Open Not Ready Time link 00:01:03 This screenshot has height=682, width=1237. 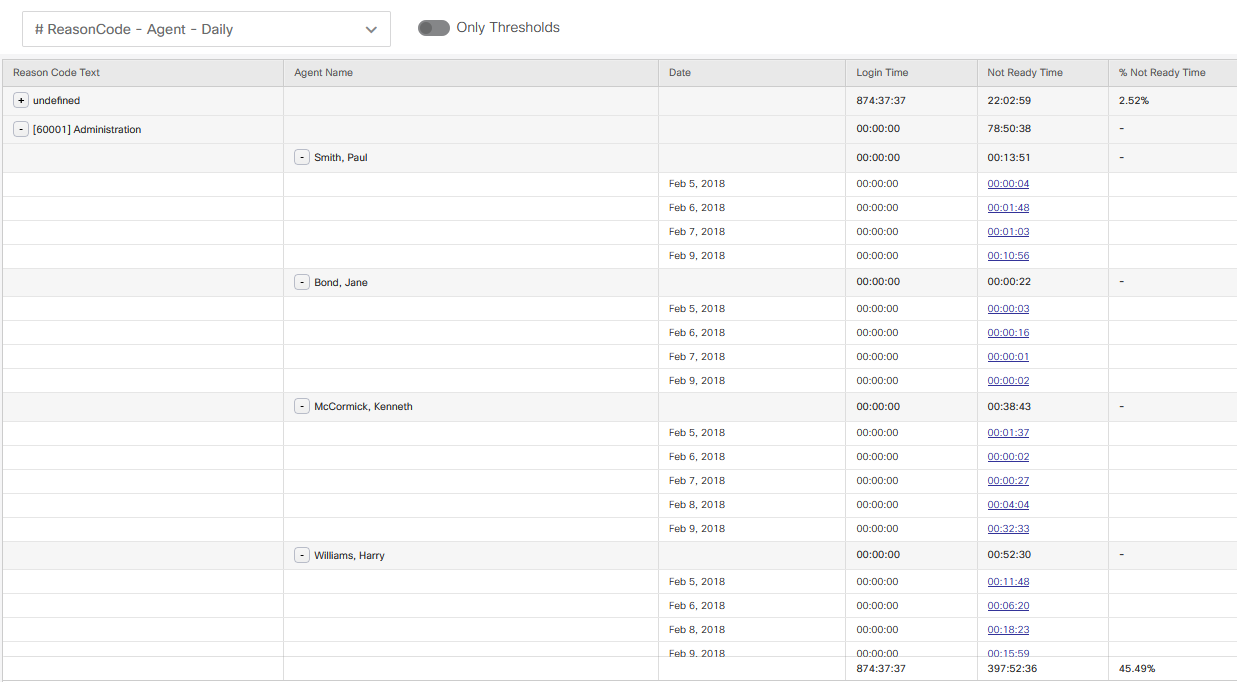click(1008, 232)
